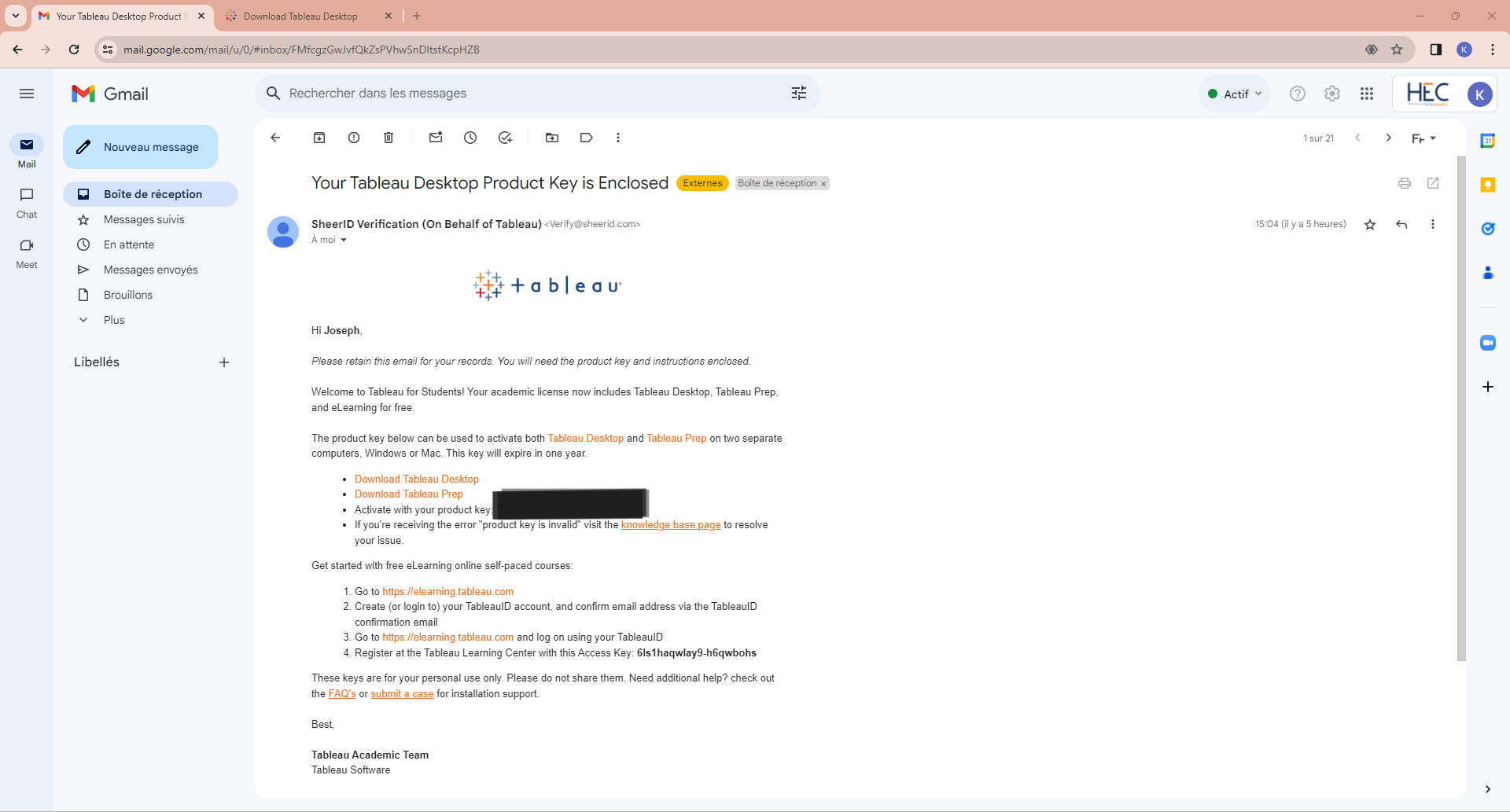Click the 'Externes' label badge
This screenshot has height=812, width=1510.
coord(702,183)
